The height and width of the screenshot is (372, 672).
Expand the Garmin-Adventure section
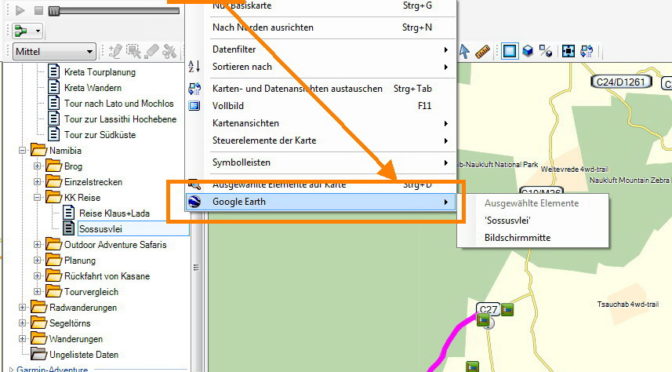coord(11,369)
